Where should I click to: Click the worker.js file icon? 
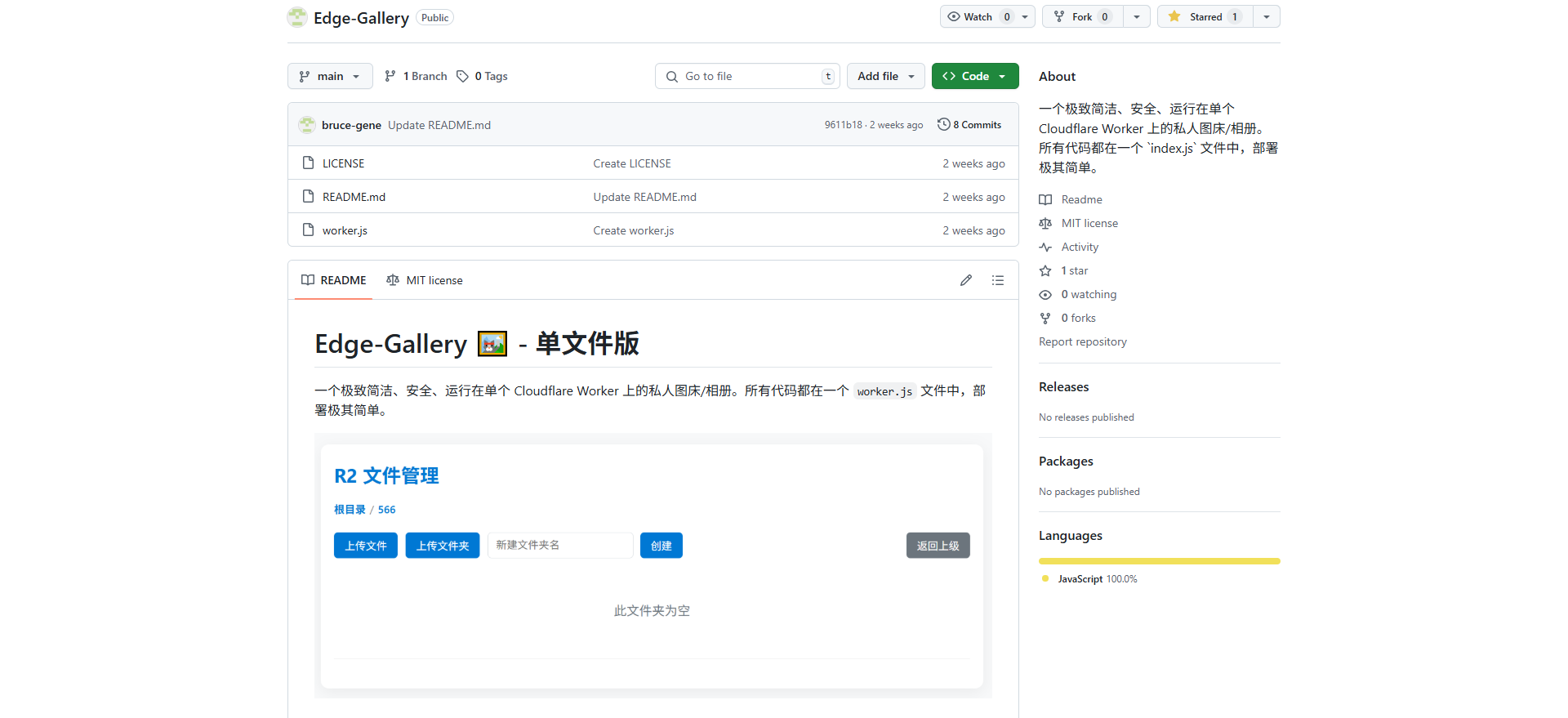[308, 230]
